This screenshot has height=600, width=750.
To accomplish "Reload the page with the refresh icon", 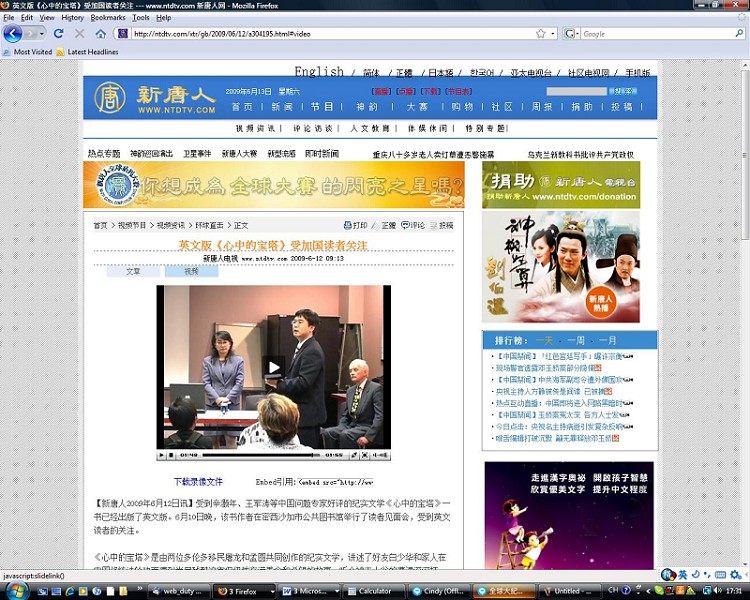I will coord(59,34).
